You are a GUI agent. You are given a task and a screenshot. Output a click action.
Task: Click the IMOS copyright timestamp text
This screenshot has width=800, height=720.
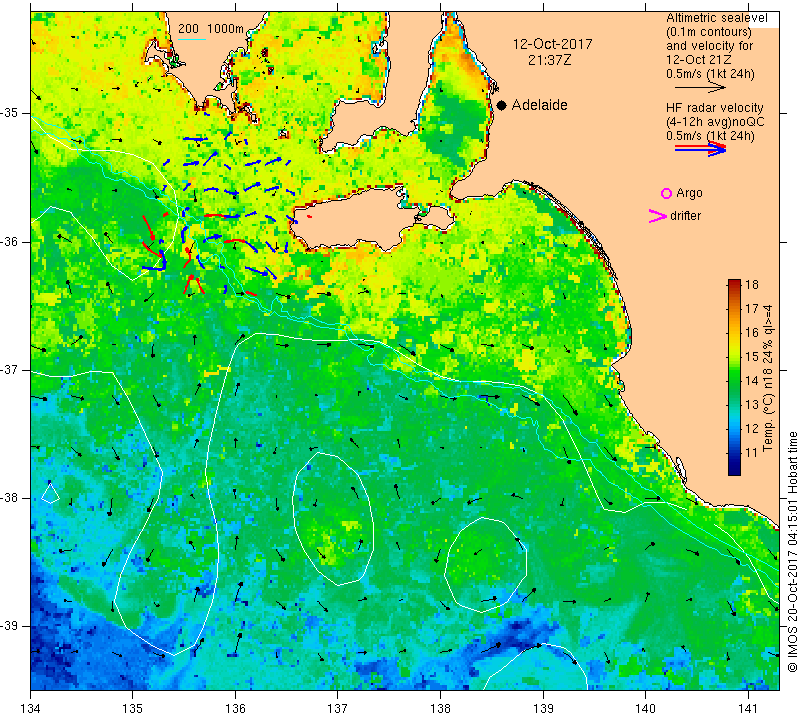[x=792, y=552]
